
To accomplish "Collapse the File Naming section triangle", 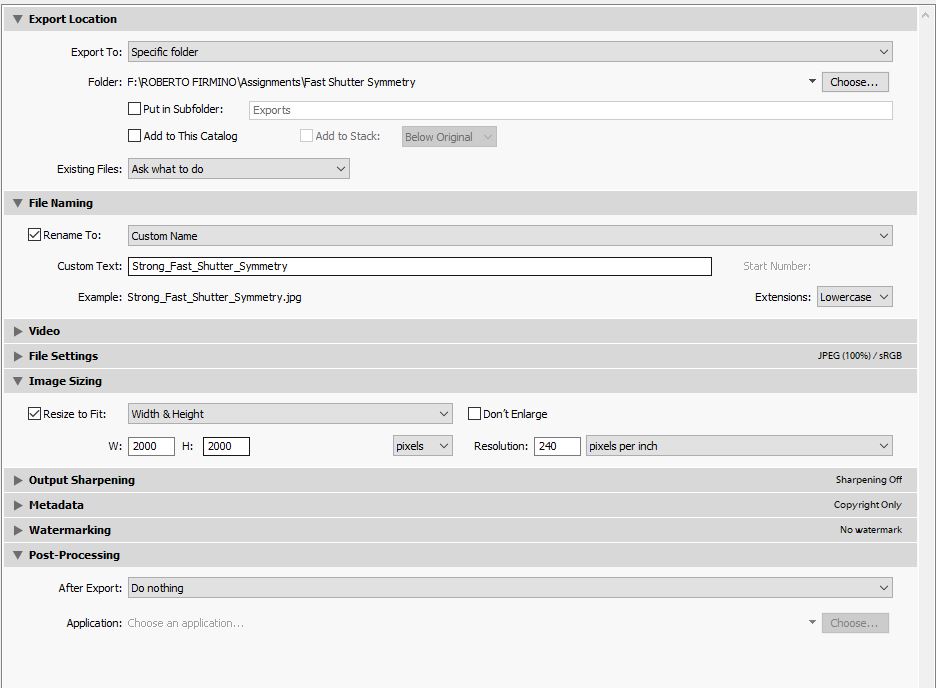I will pyautogui.click(x=17, y=203).
